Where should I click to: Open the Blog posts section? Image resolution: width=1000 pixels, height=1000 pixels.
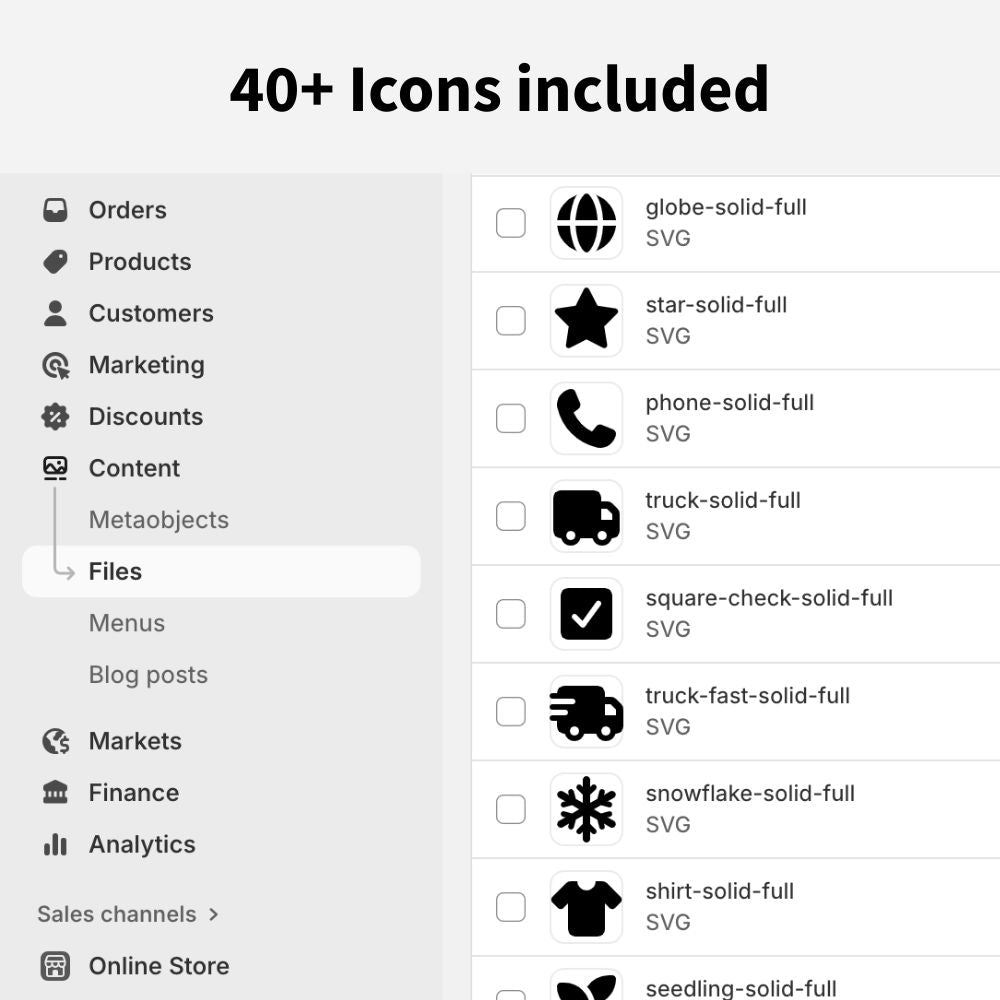tap(148, 675)
